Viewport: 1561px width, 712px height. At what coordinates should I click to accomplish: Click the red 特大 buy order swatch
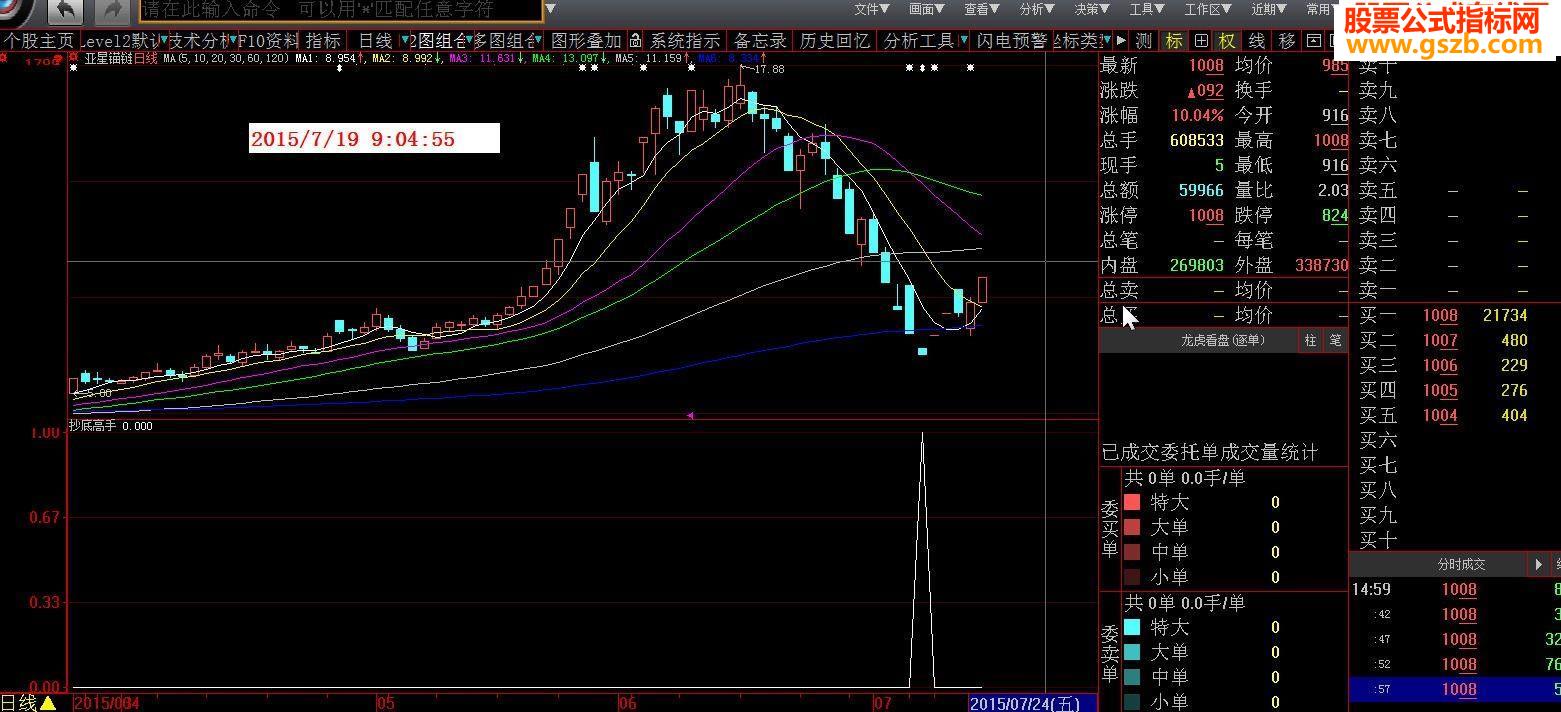pos(1132,502)
